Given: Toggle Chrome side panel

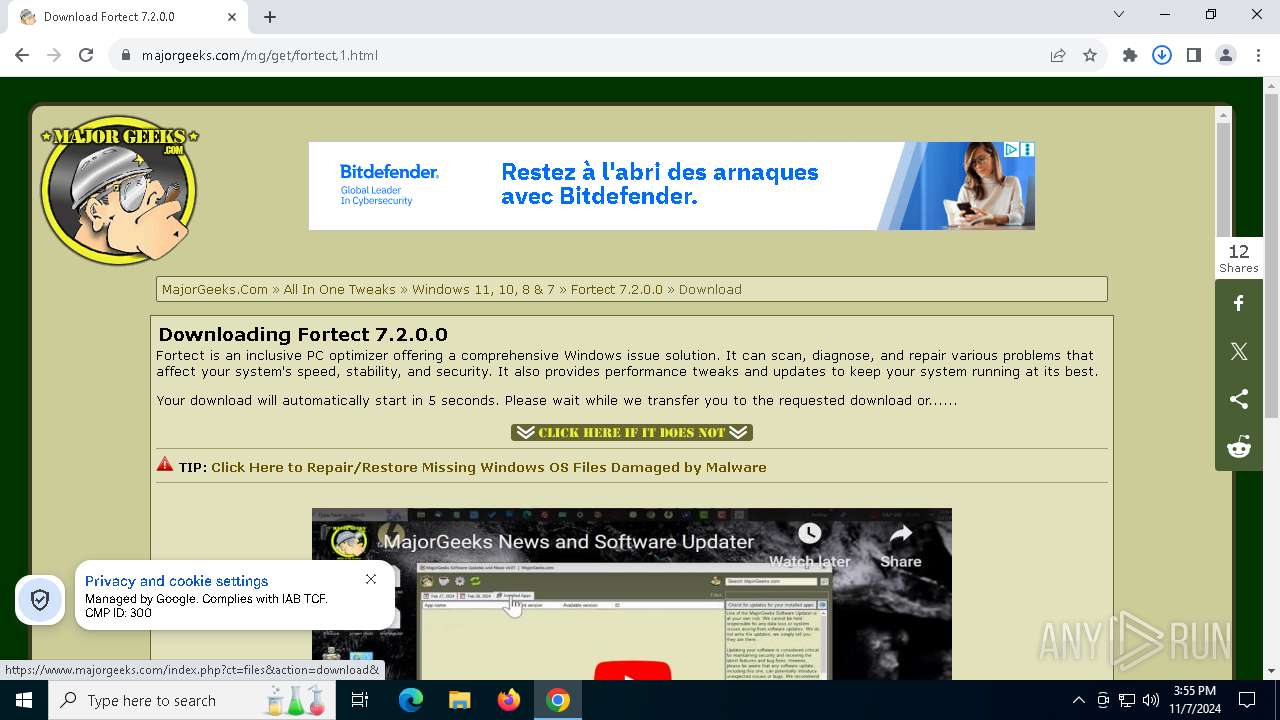Looking at the screenshot, I should coord(1194,55).
